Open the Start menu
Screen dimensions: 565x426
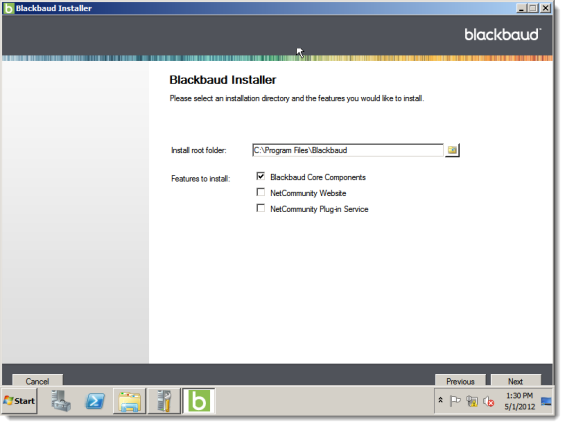19,401
